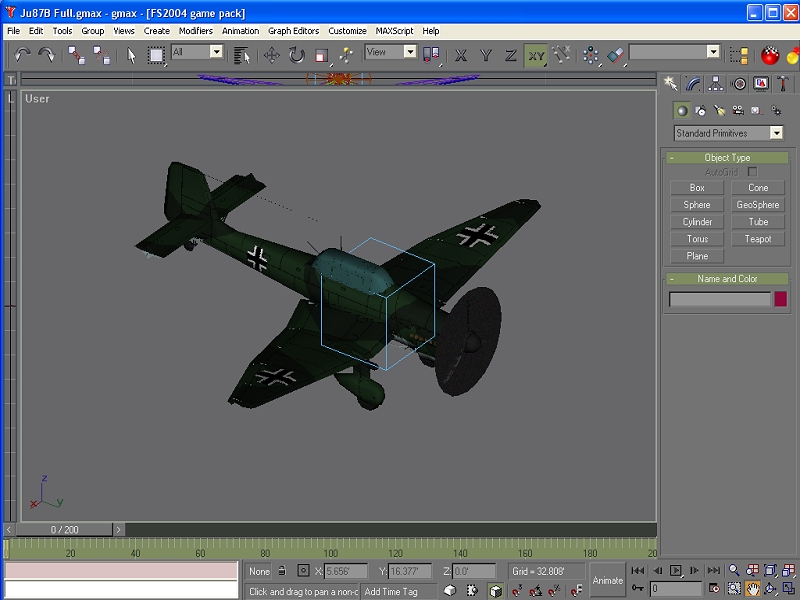
Task: Open the Modify panel tab icon
Action: pyautogui.click(x=693, y=84)
